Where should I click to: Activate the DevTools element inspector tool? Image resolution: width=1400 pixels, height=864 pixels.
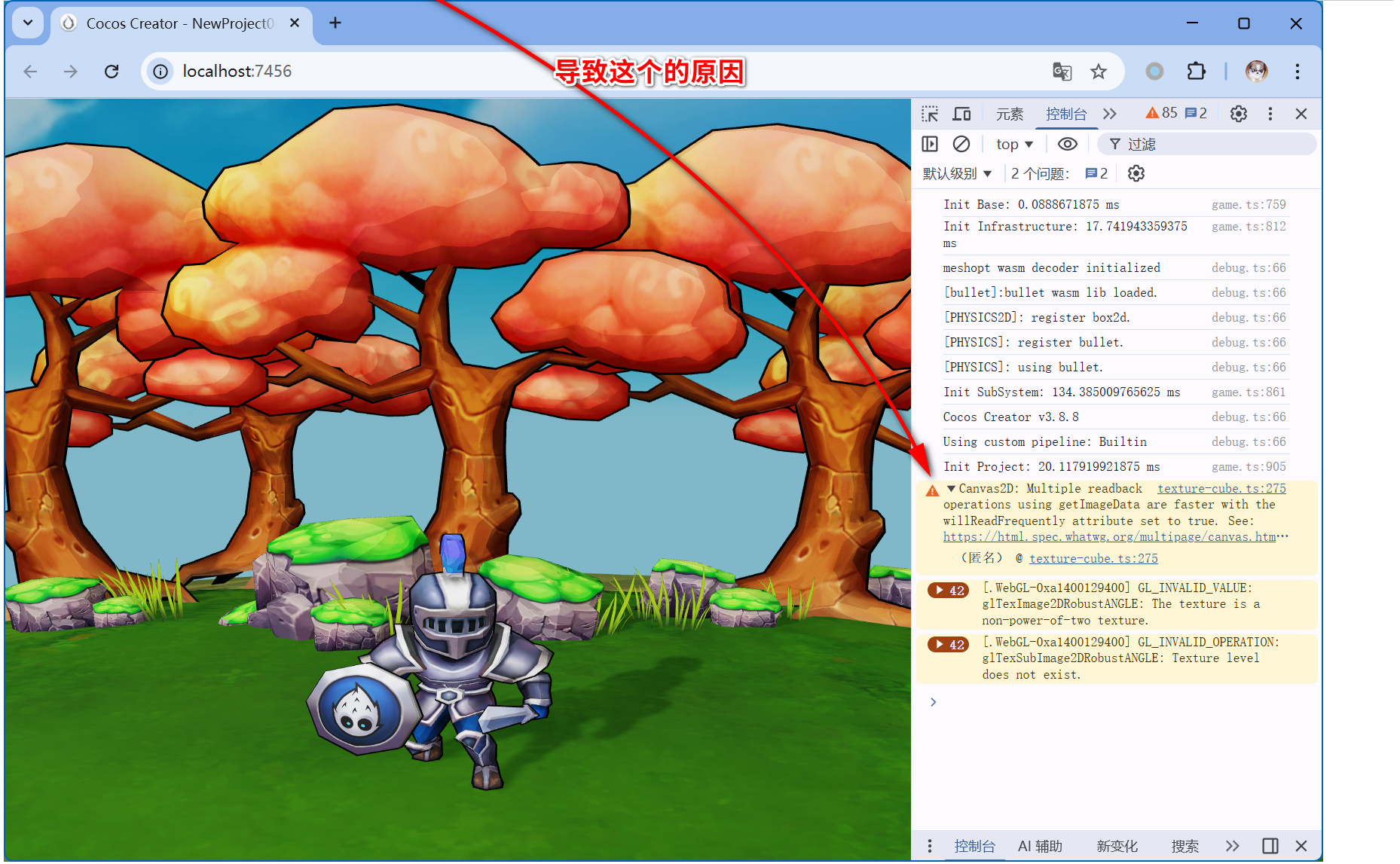[x=930, y=114]
